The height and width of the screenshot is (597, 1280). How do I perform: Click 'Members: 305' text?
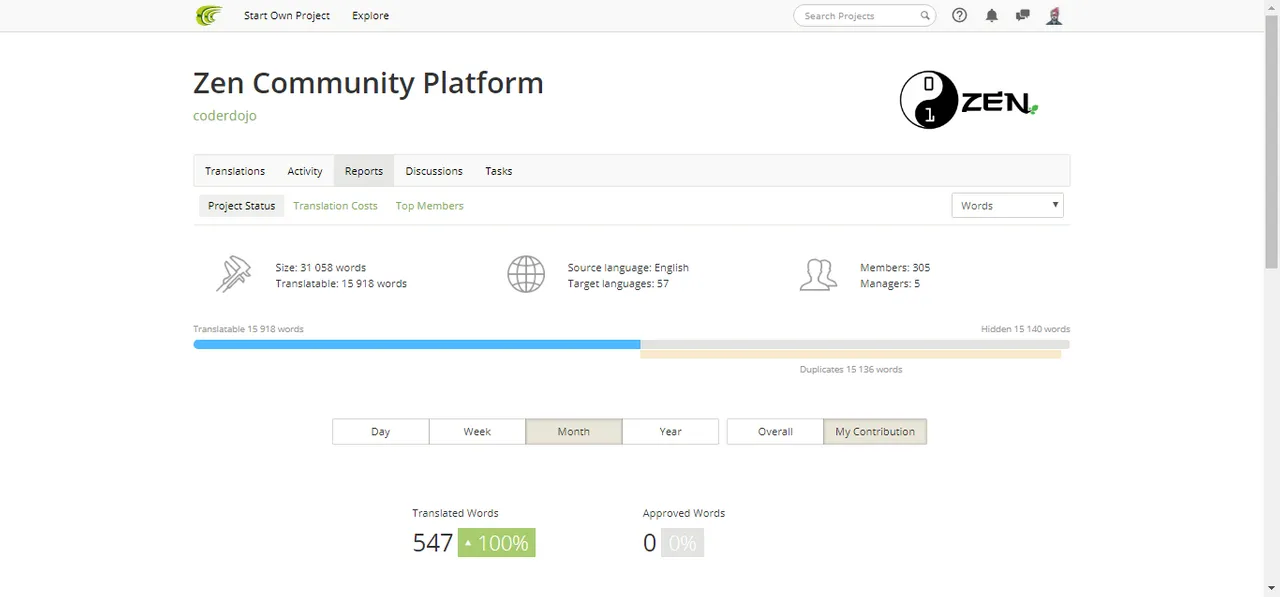click(x=895, y=268)
